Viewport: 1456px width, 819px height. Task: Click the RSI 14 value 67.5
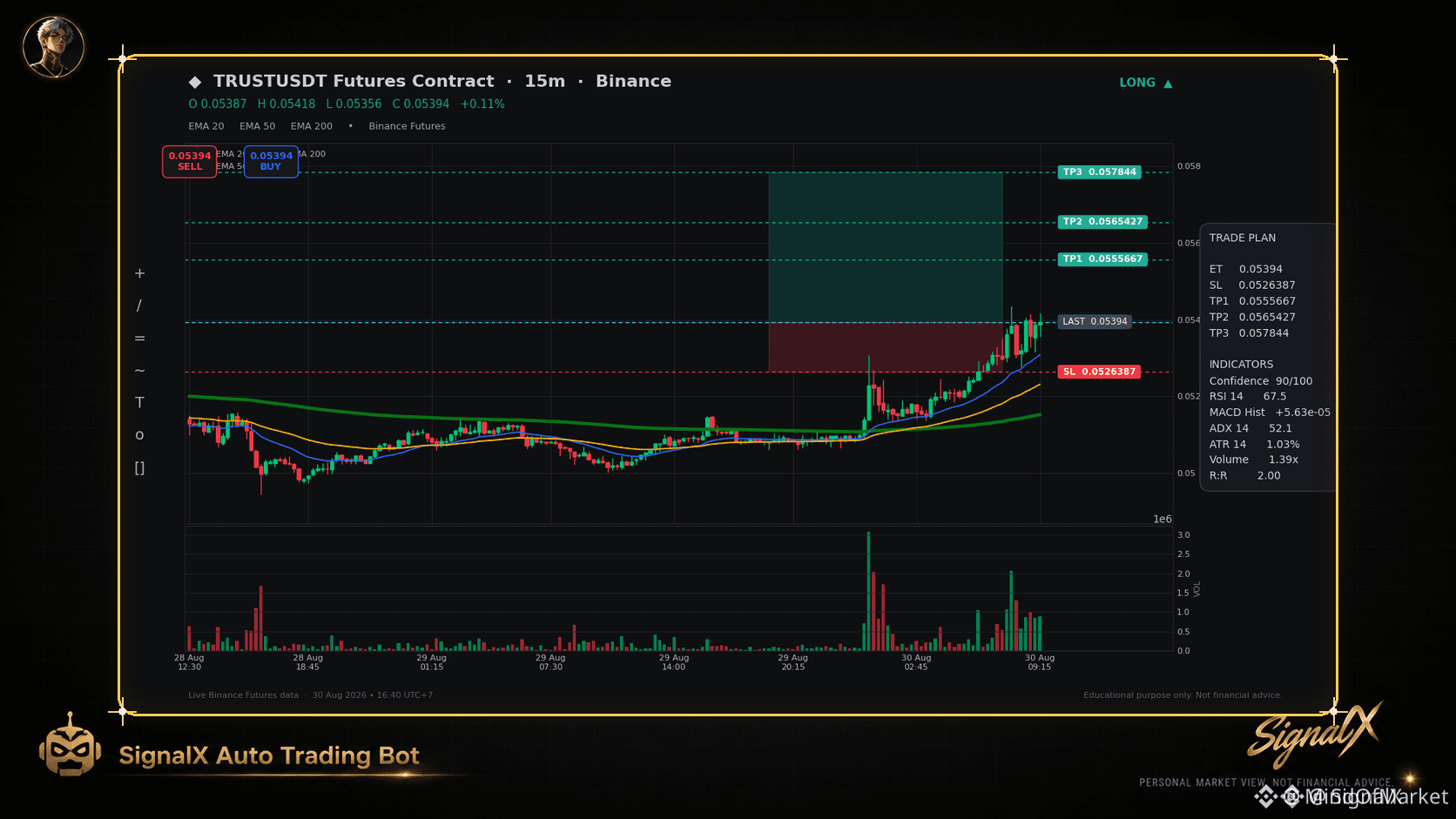(x=1275, y=396)
